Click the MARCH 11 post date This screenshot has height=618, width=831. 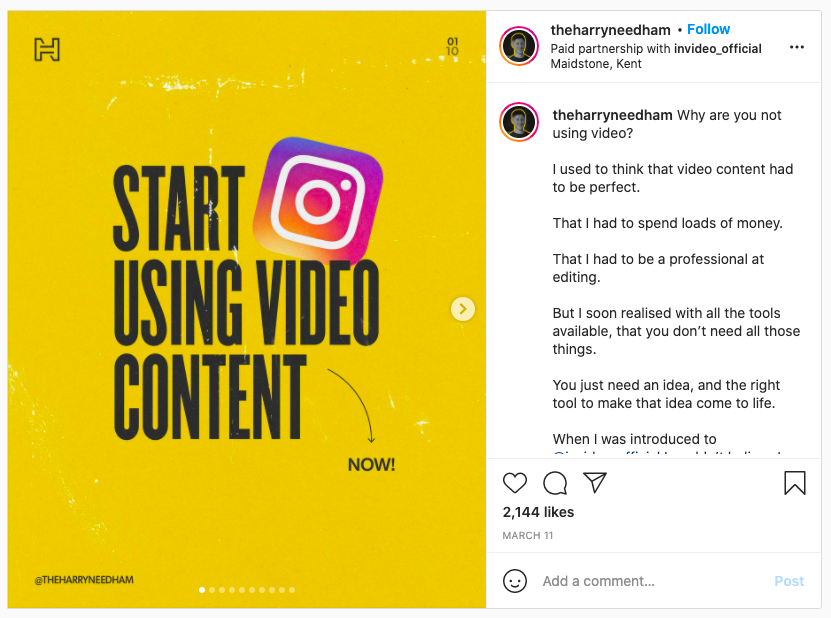click(527, 536)
